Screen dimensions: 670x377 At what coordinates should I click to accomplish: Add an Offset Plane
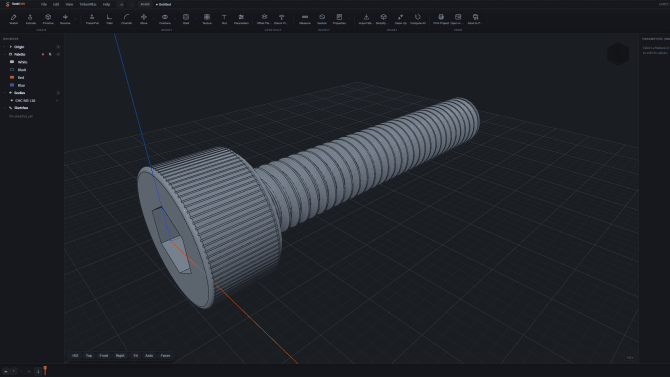[x=264, y=19]
